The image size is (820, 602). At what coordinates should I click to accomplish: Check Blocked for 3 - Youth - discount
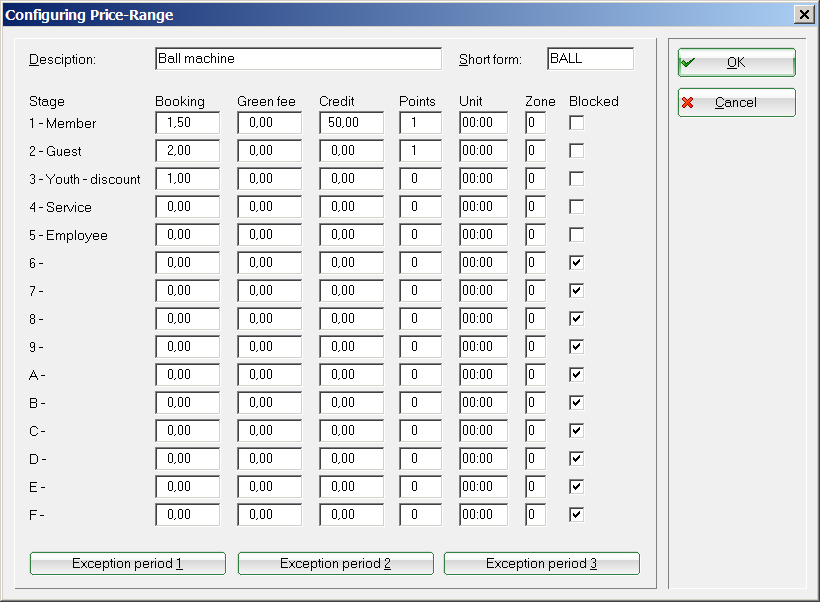[x=576, y=179]
